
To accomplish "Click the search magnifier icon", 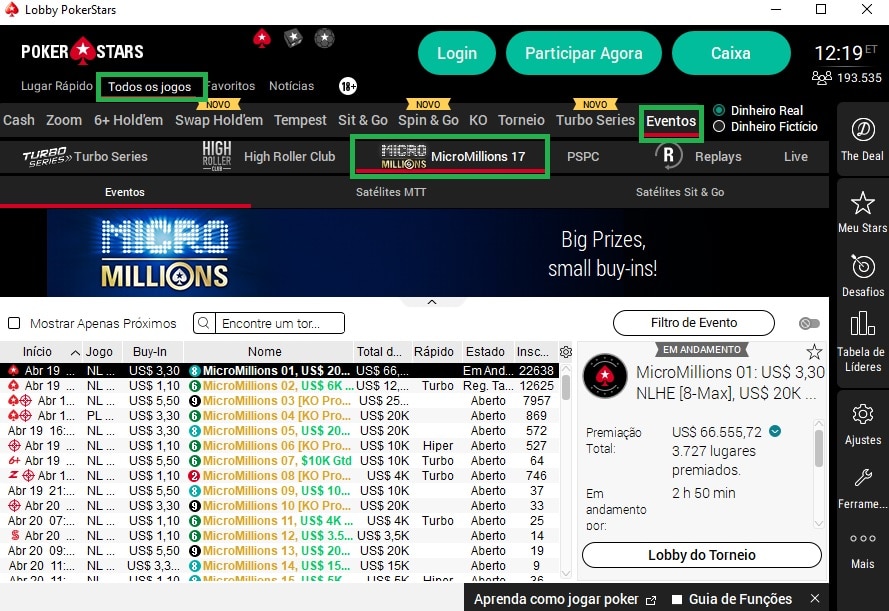I will [204, 323].
